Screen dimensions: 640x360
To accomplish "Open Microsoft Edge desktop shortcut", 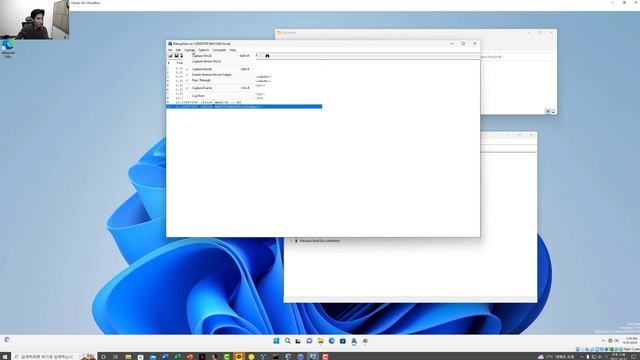I will (x=8, y=49).
